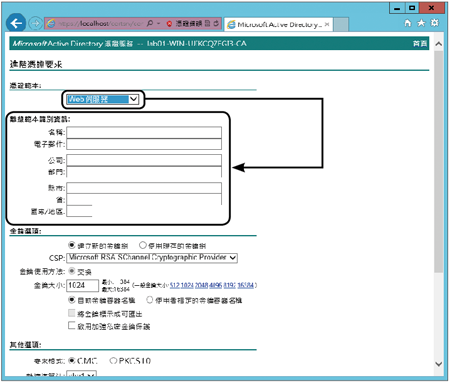The width and height of the screenshot is (450, 383).
Task: Click the 16384 key size link
Action: [246, 285]
